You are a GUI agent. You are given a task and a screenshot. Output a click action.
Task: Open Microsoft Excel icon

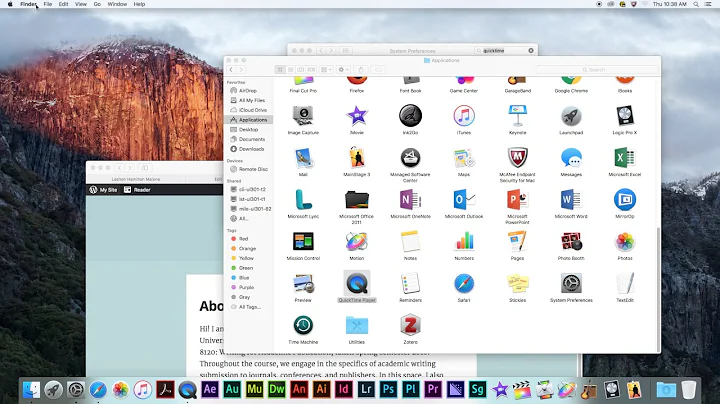point(625,158)
